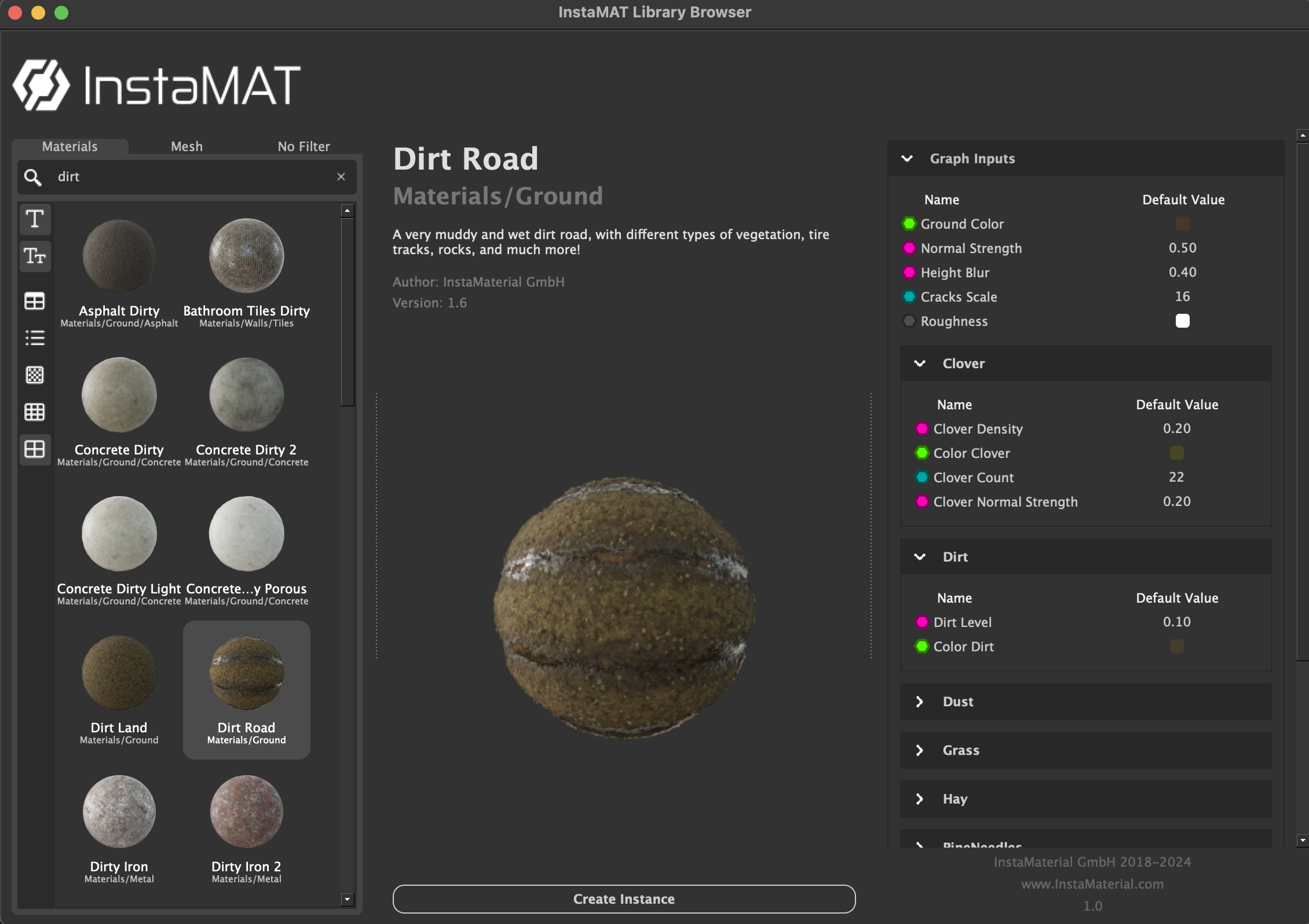This screenshot has height=924, width=1309.
Task: Click the Height Blur value 0.40
Action: [x=1183, y=272]
